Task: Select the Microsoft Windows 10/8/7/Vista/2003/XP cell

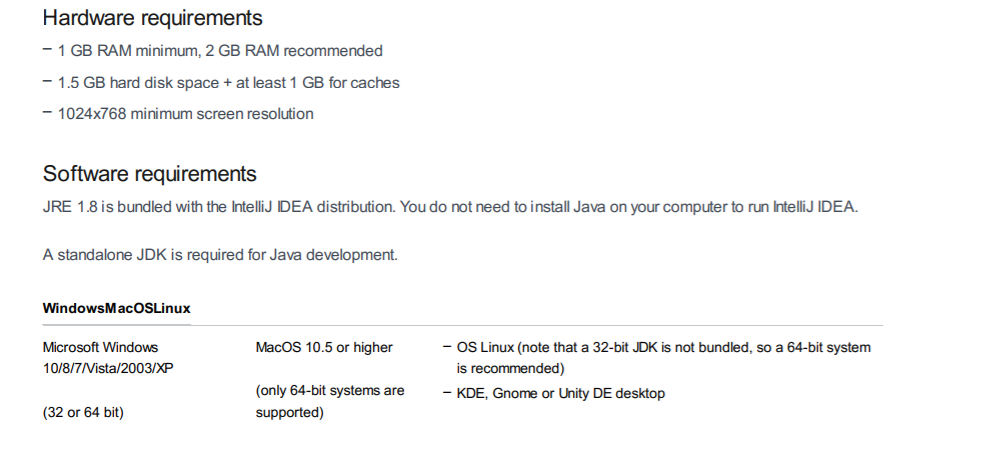Action: coord(108,357)
